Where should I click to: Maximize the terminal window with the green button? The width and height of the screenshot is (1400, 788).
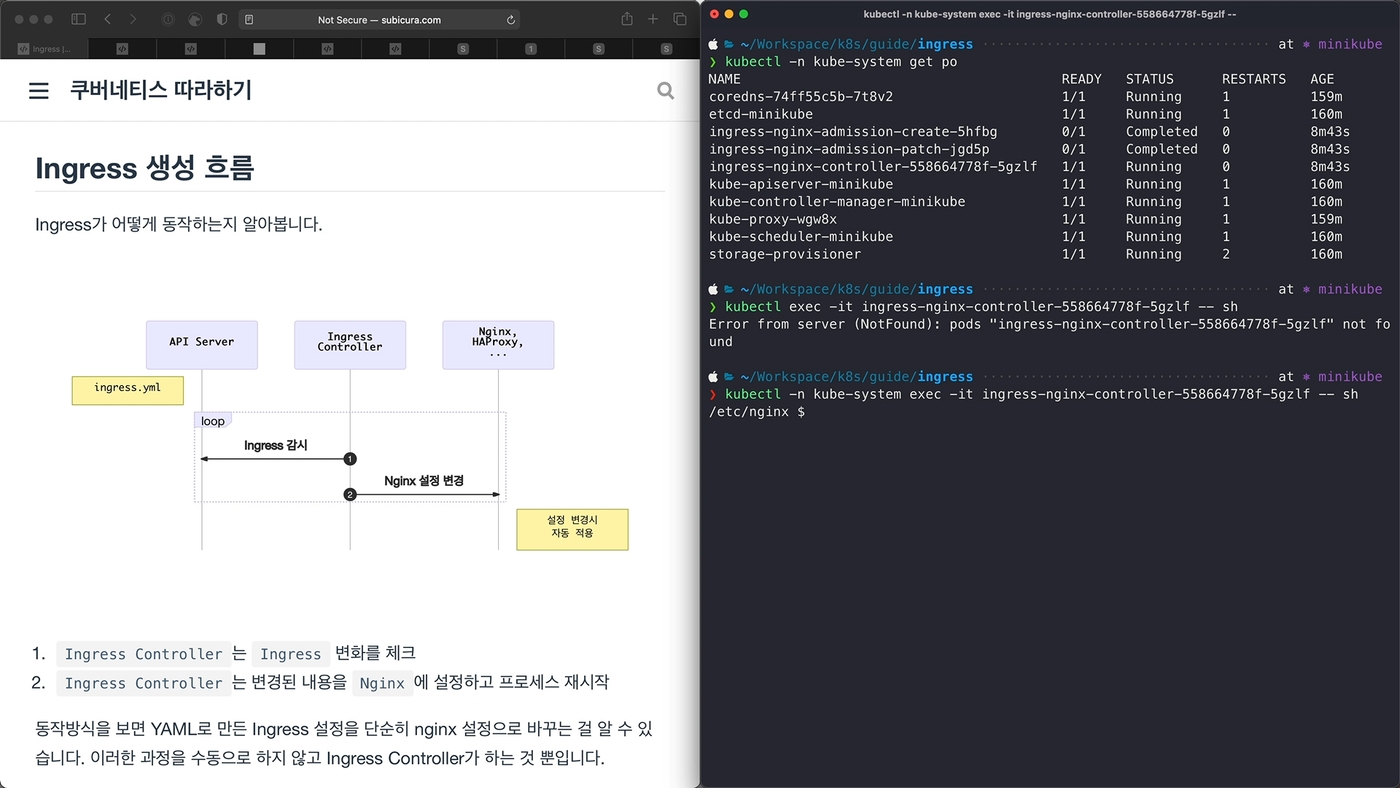pyautogui.click(x=744, y=14)
